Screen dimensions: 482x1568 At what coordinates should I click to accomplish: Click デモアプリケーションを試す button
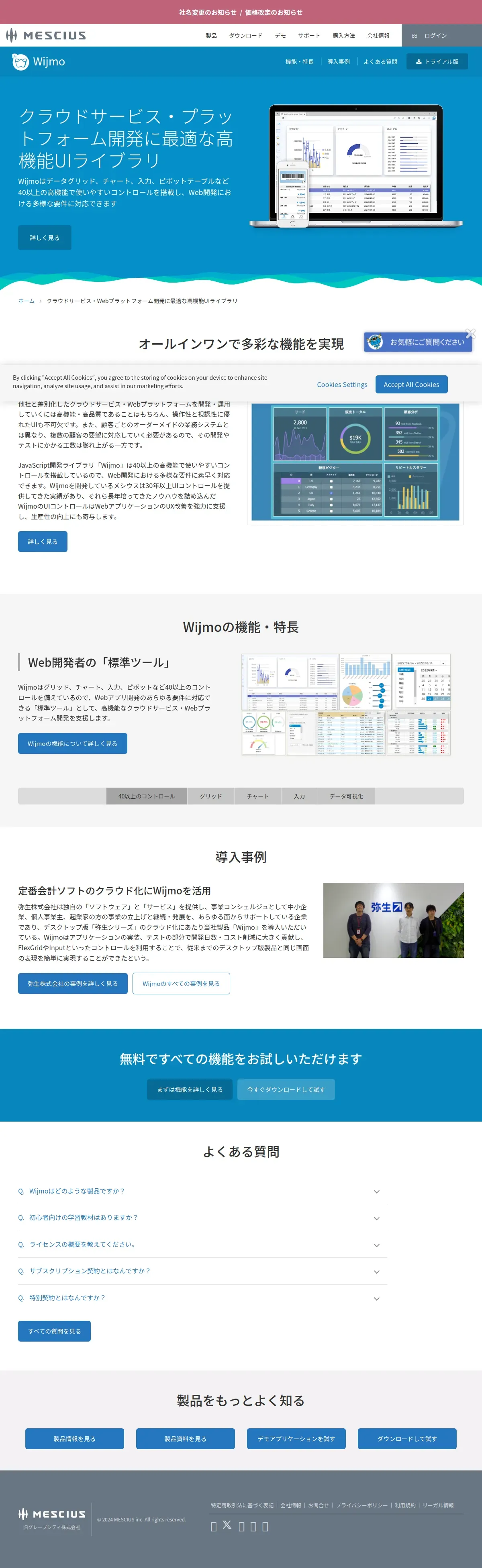click(296, 1438)
